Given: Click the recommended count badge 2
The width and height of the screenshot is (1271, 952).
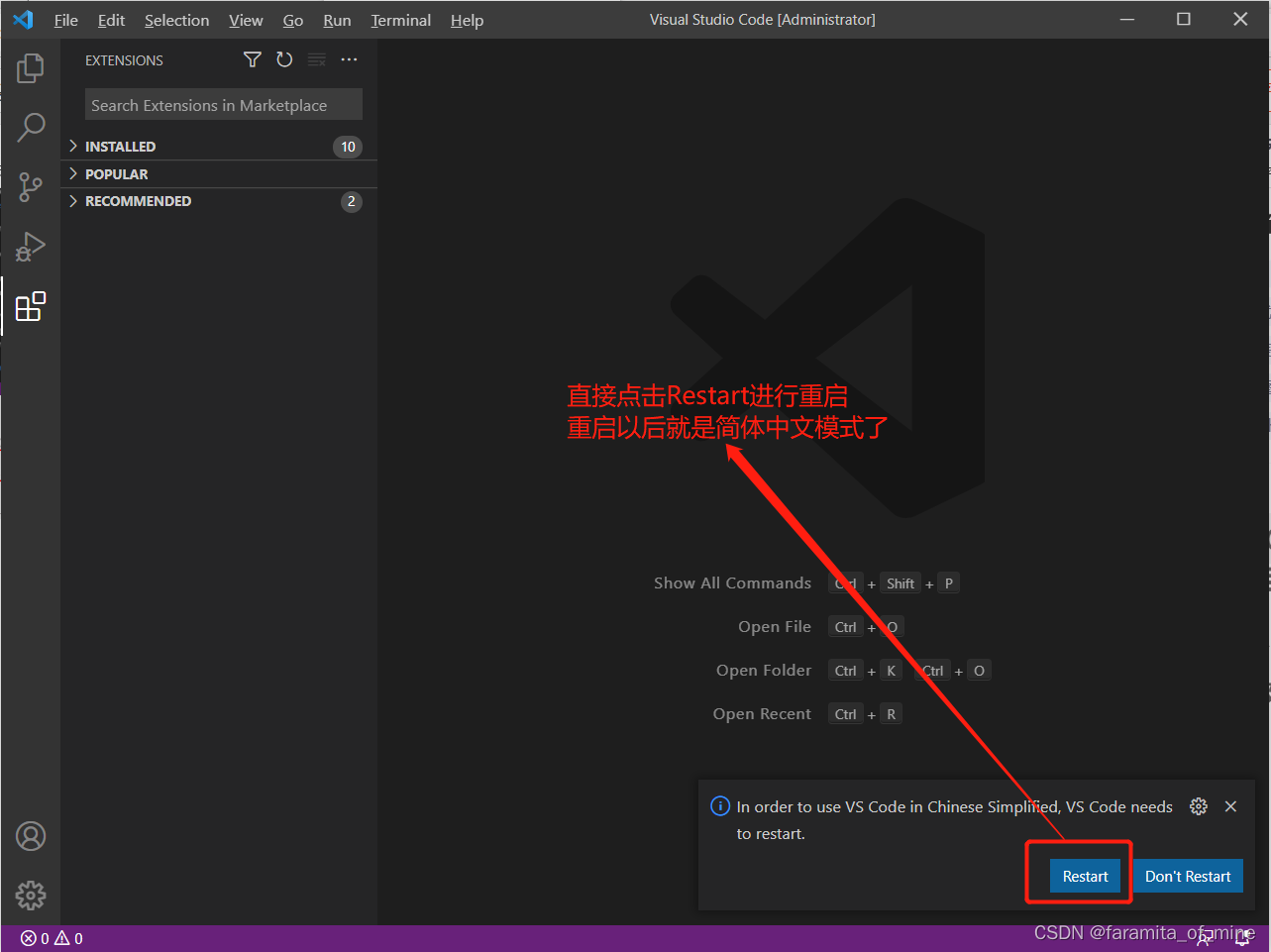Looking at the screenshot, I should (x=351, y=201).
